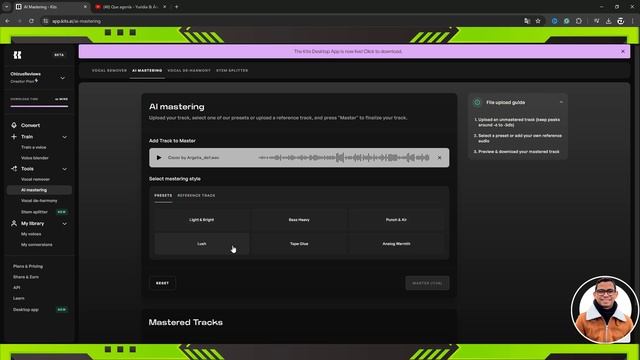This screenshot has height=360, width=640.
Task: Click the track waveform to seek
Action: [344, 158]
